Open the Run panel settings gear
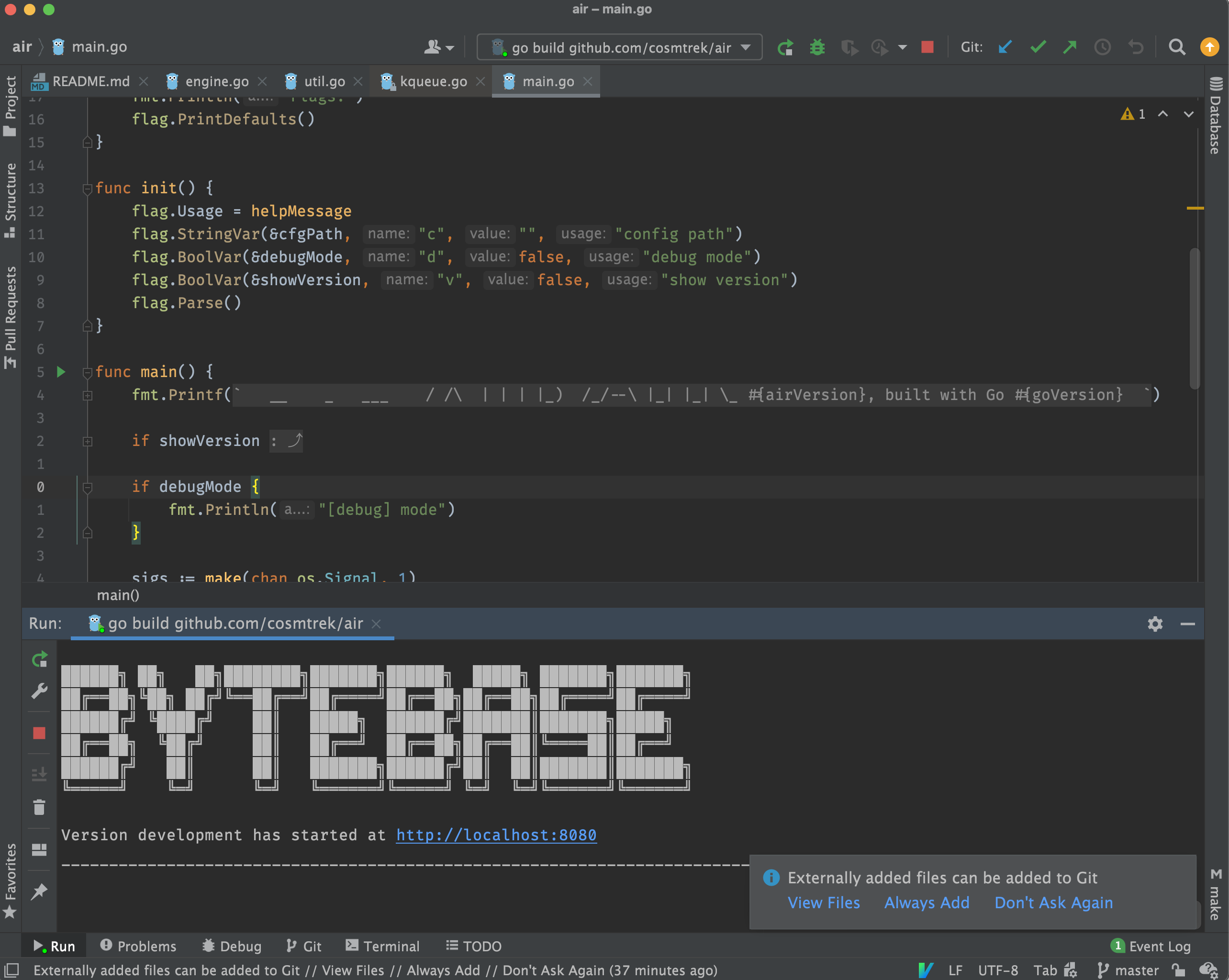1229x980 pixels. click(1155, 624)
